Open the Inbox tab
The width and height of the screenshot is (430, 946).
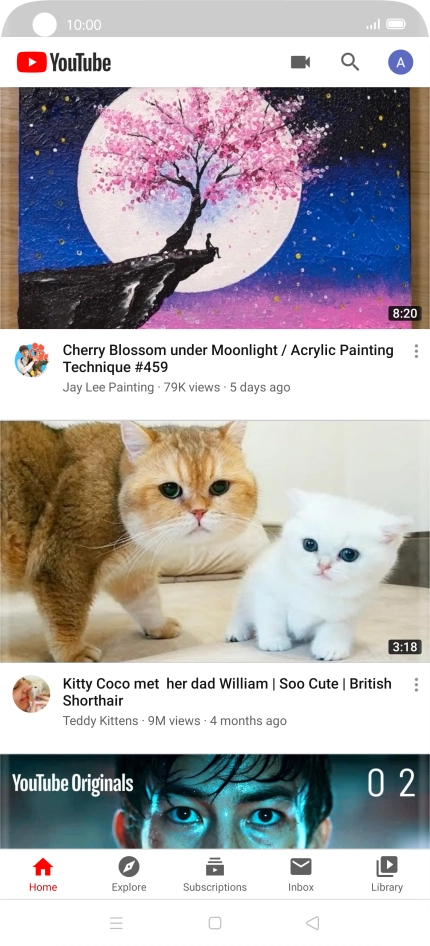pyautogui.click(x=301, y=874)
